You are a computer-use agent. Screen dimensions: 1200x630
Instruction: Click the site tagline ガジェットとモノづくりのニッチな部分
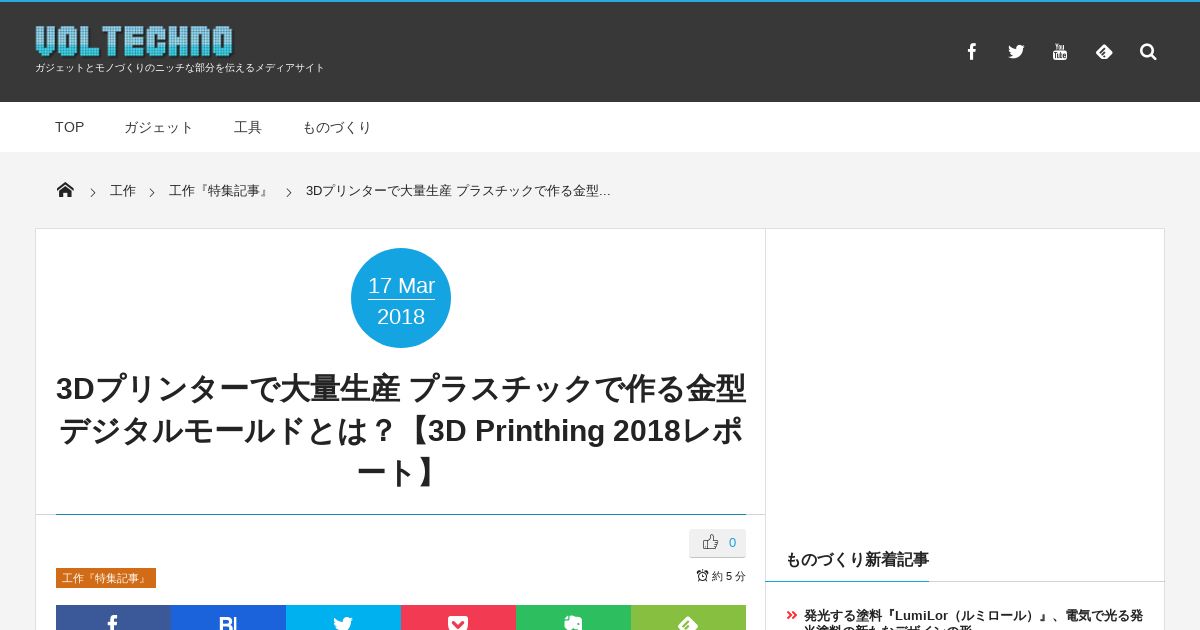point(180,68)
